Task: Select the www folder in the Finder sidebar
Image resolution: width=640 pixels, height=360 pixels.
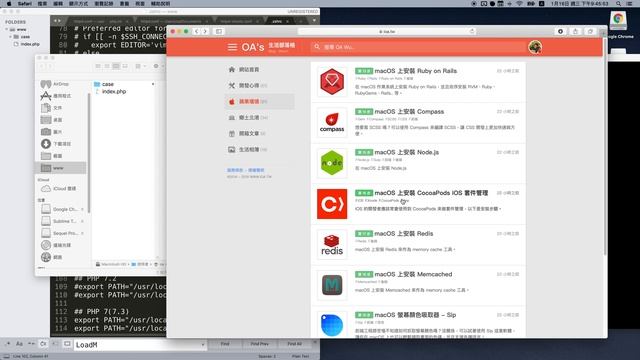Action: point(61,168)
